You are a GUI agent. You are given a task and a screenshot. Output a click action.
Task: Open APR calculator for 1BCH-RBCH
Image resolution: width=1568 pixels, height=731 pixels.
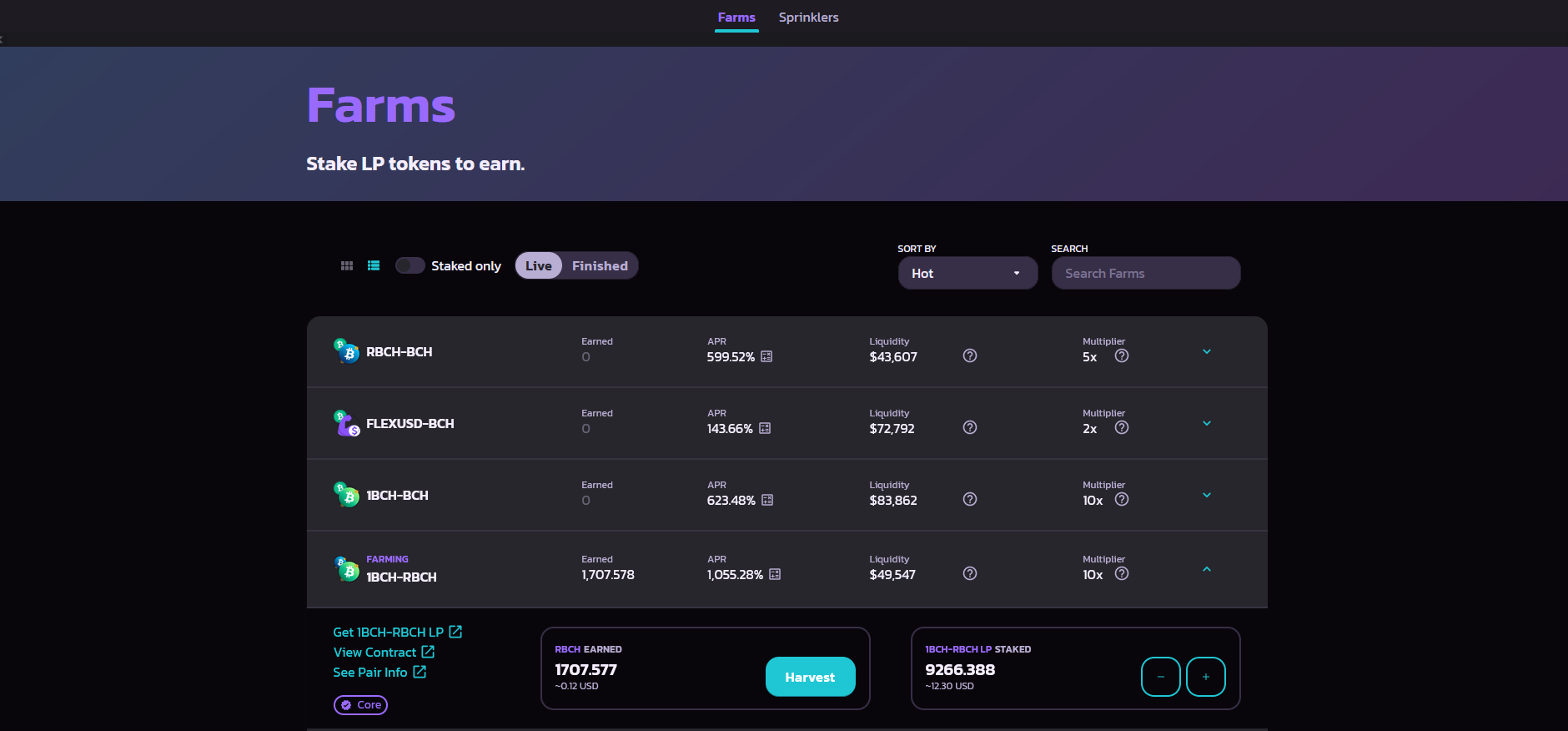pos(775,574)
